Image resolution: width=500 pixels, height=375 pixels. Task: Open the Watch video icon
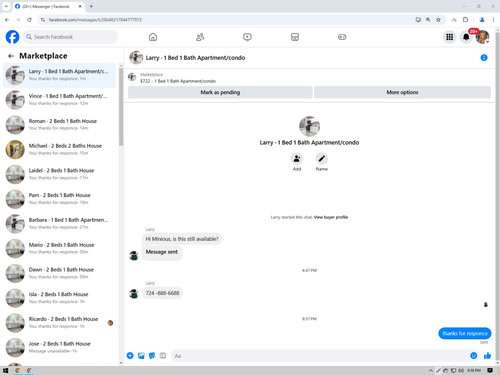tap(247, 37)
